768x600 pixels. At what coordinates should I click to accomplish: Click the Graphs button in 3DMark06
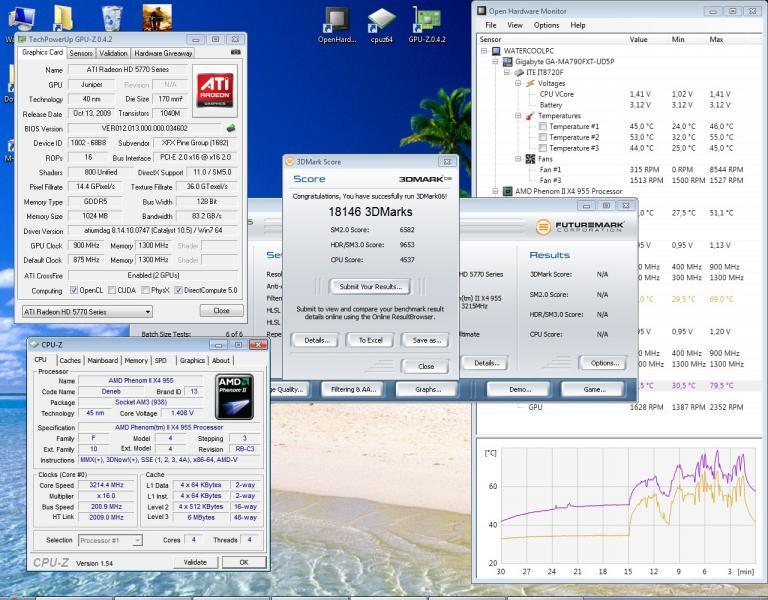(x=428, y=390)
